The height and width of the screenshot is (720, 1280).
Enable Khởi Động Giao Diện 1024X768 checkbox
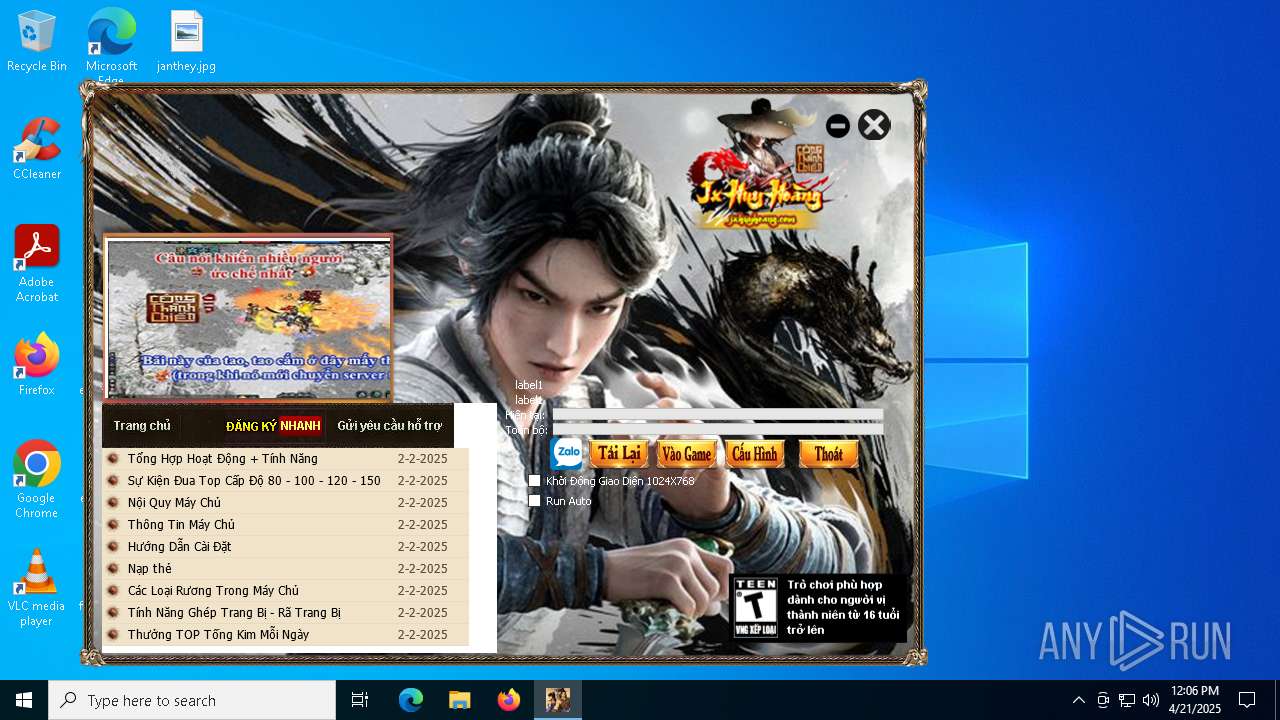tap(535, 481)
